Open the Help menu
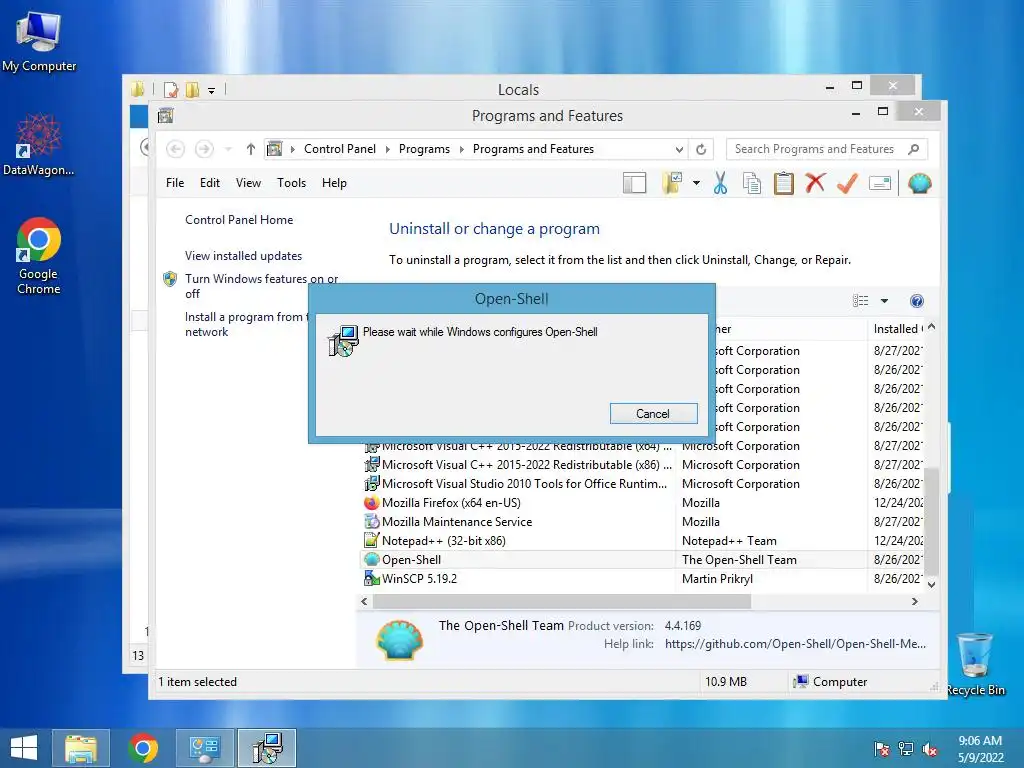 click(x=334, y=183)
